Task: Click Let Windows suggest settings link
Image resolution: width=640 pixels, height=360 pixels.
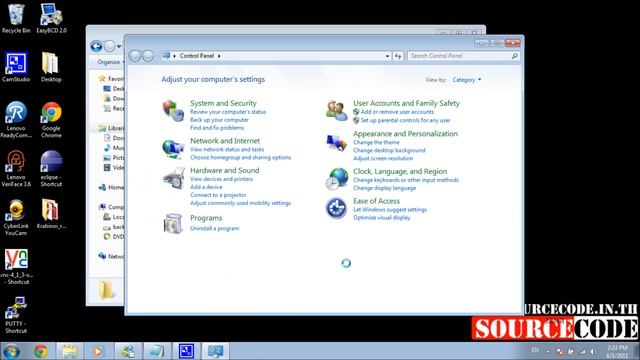Action: click(x=390, y=210)
